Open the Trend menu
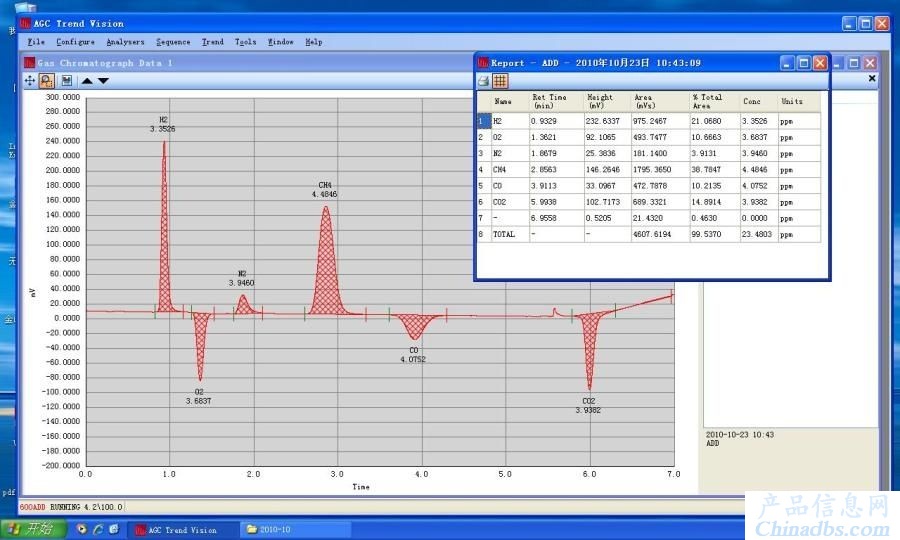 point(212,42)
